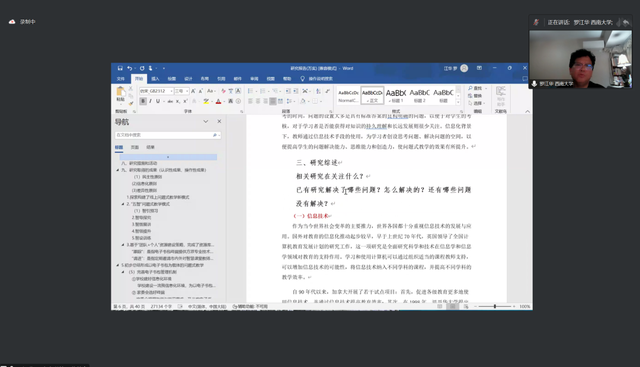Click the Paste clipboard icon

tap(120, 91)
